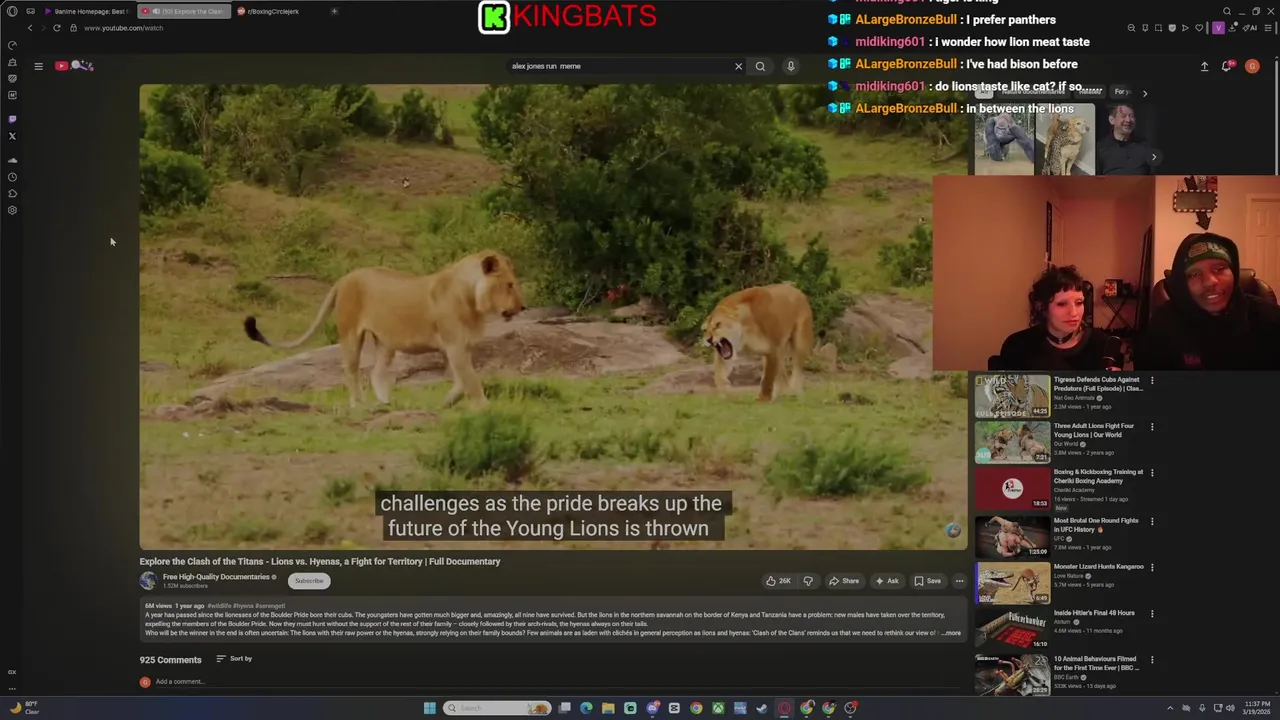Open the YouTube hamburger guide menu

coord(38,66)
